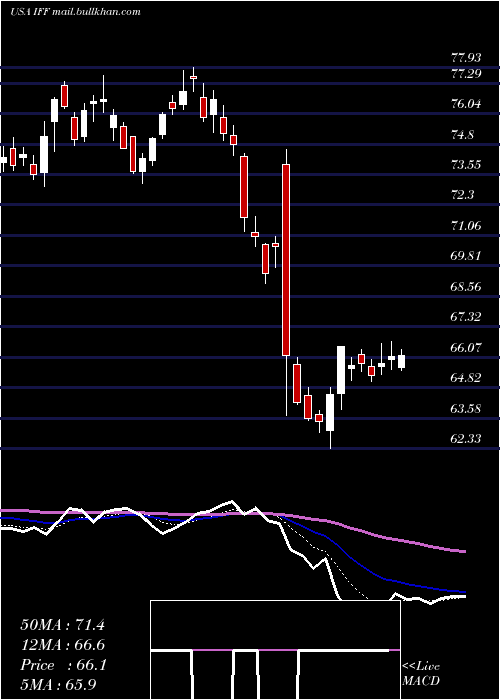Click the 74.8 price level label
500x700 pixels.
(462, 134)
